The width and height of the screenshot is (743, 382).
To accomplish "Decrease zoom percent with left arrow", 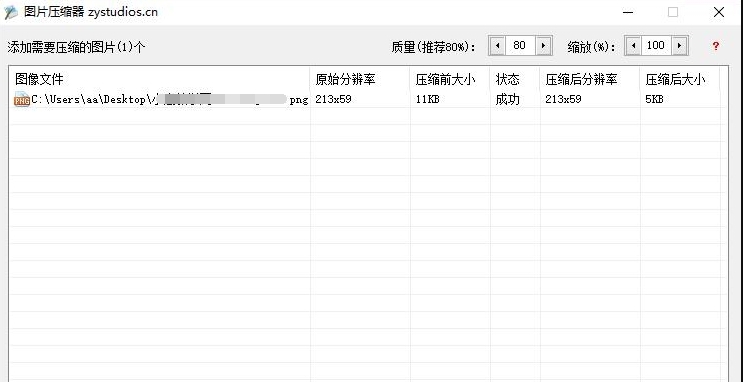I will (x=633, y=46).
